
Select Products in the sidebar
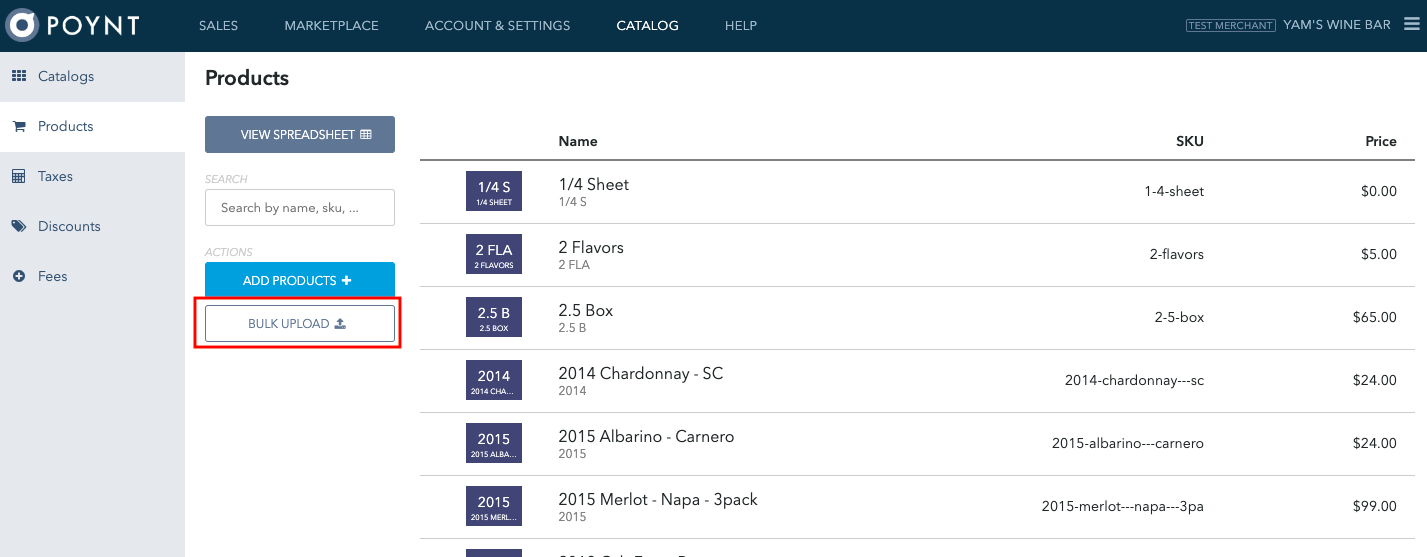coord(92,126)
